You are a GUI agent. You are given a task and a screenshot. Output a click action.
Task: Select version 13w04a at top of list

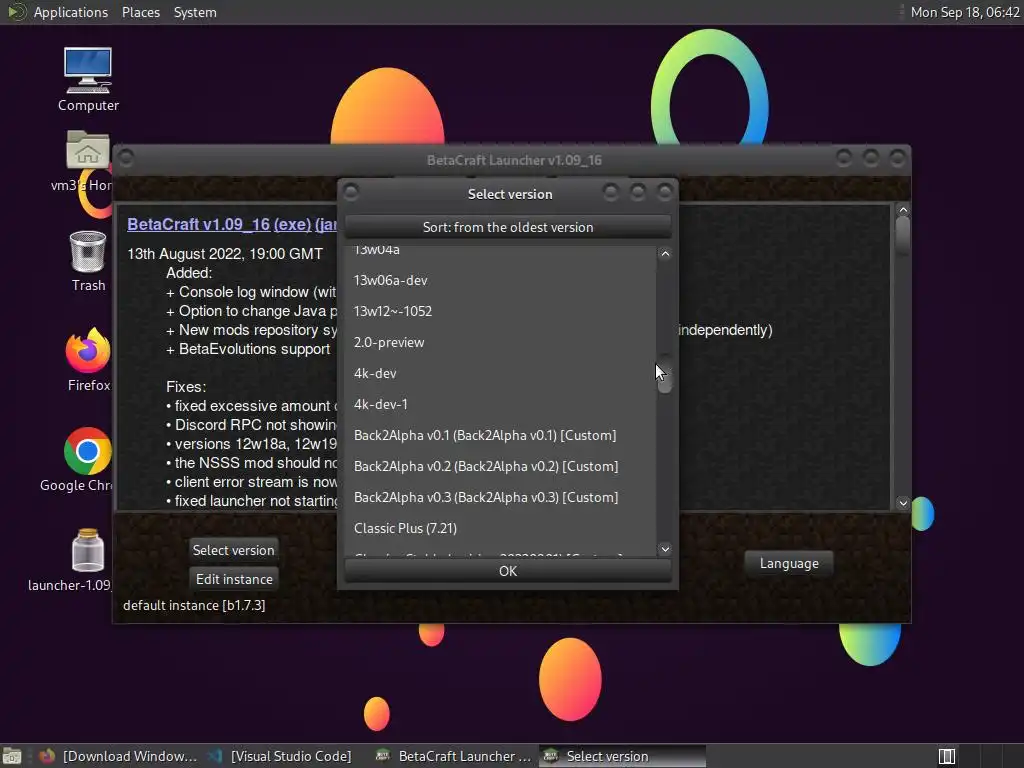[500, 254]
